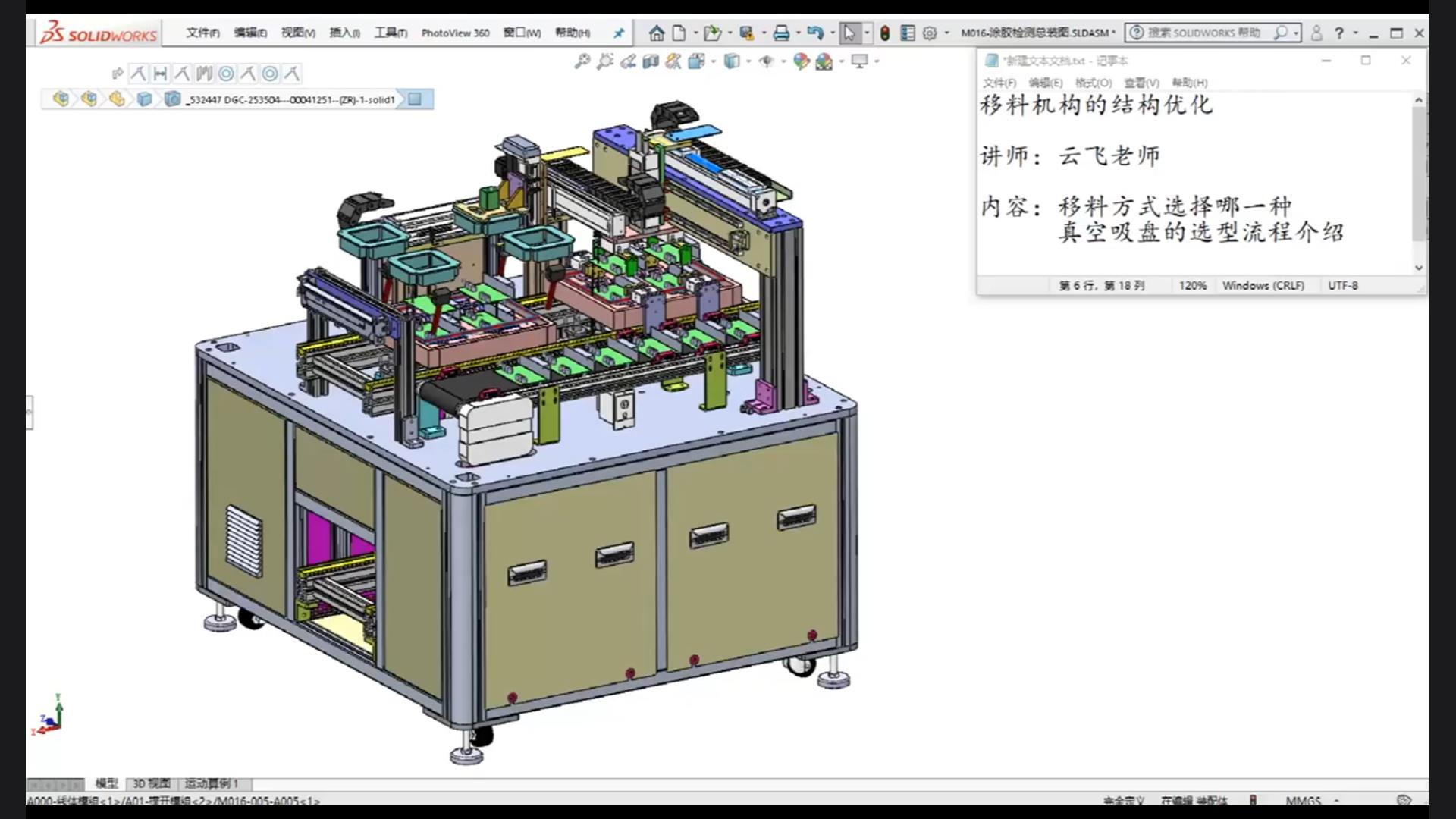Click Notepad scrollbar up arrow
Viewport: 1456px width, 819px height.
[x=1419, y=100]
